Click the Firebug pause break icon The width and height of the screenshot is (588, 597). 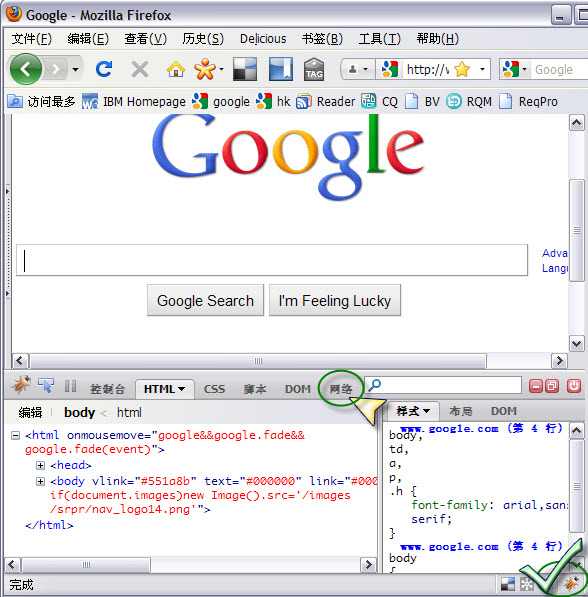point(70,386)
